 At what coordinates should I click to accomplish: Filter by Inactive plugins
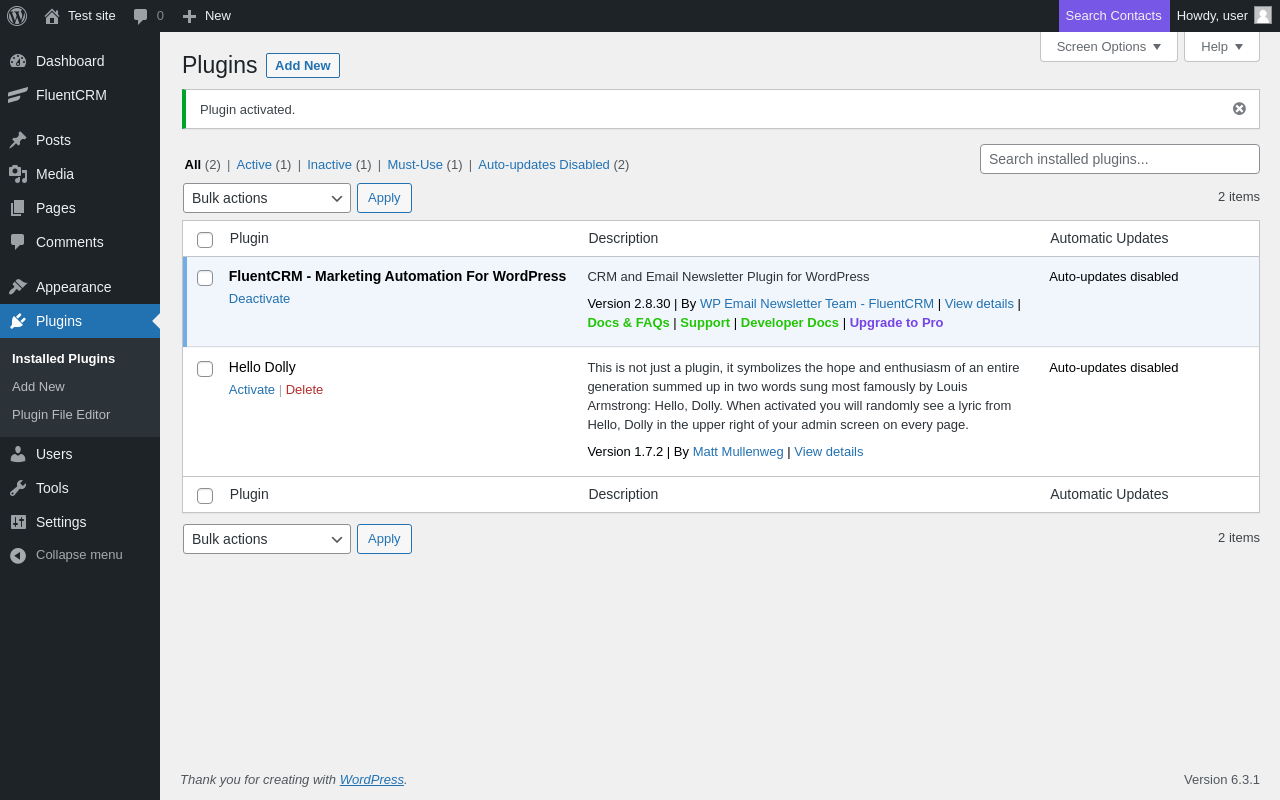tap(329, 165)
